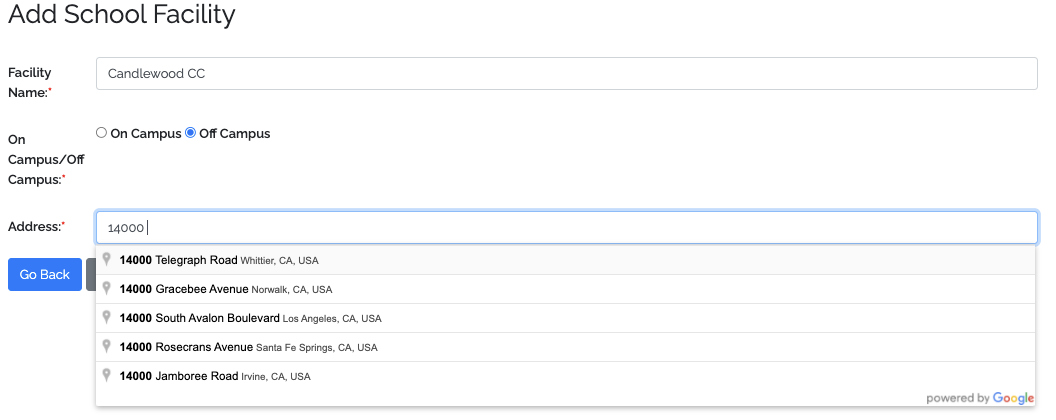The image size is (1056, 420).
Task: Click inside the Address input showing 14000
Action: (566, 228)
